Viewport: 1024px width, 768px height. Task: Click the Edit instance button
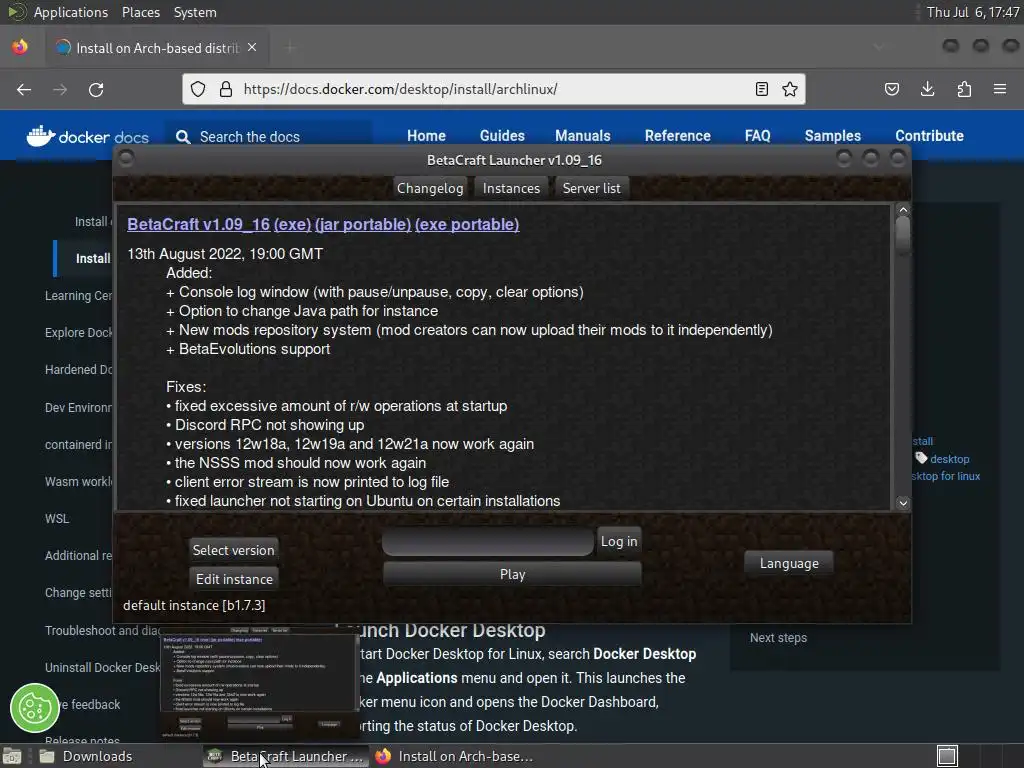click(234, 579)
